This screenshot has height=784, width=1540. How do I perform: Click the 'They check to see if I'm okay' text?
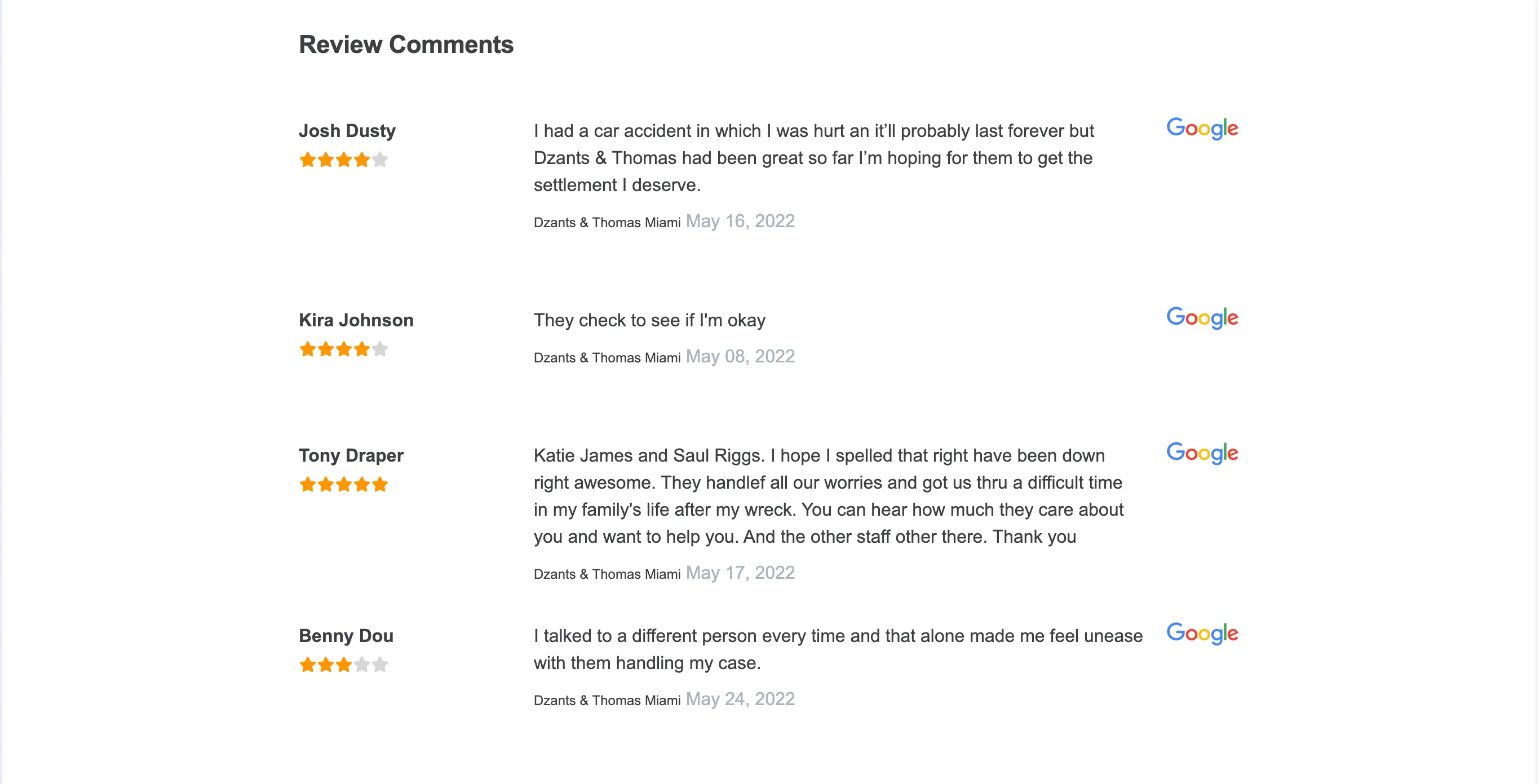tap(649, 320)
